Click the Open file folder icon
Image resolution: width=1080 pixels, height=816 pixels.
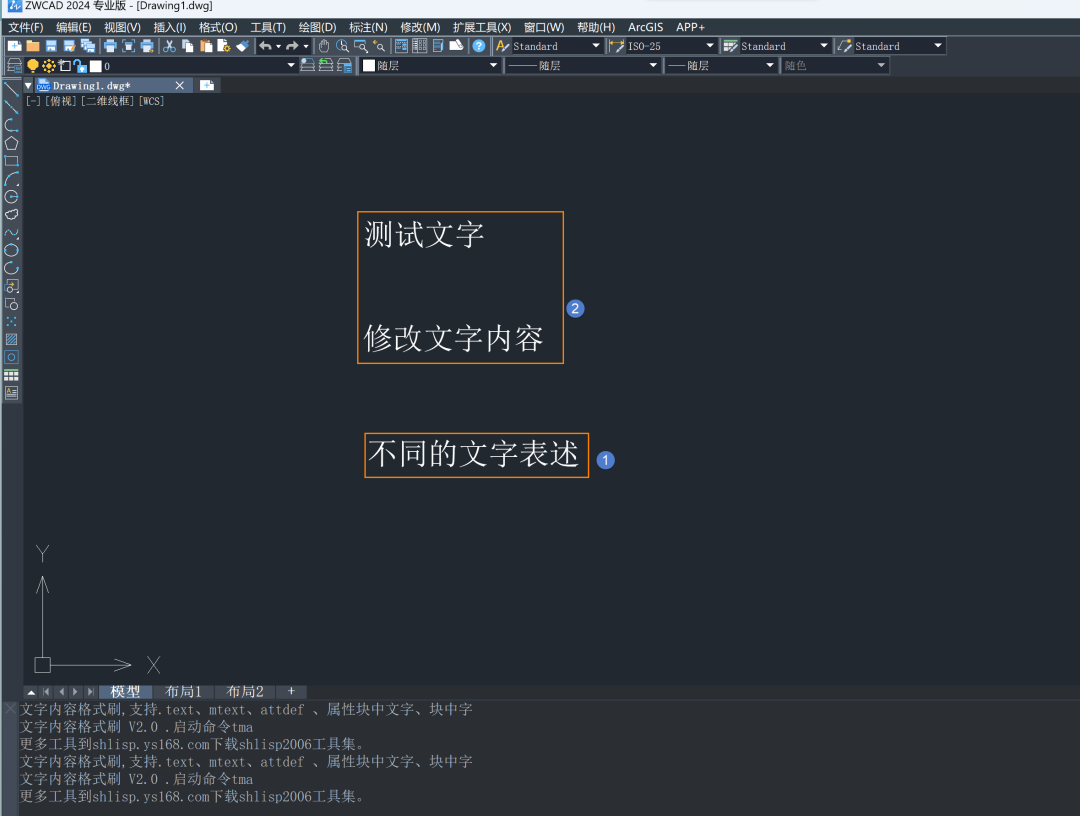click(32, 46)
